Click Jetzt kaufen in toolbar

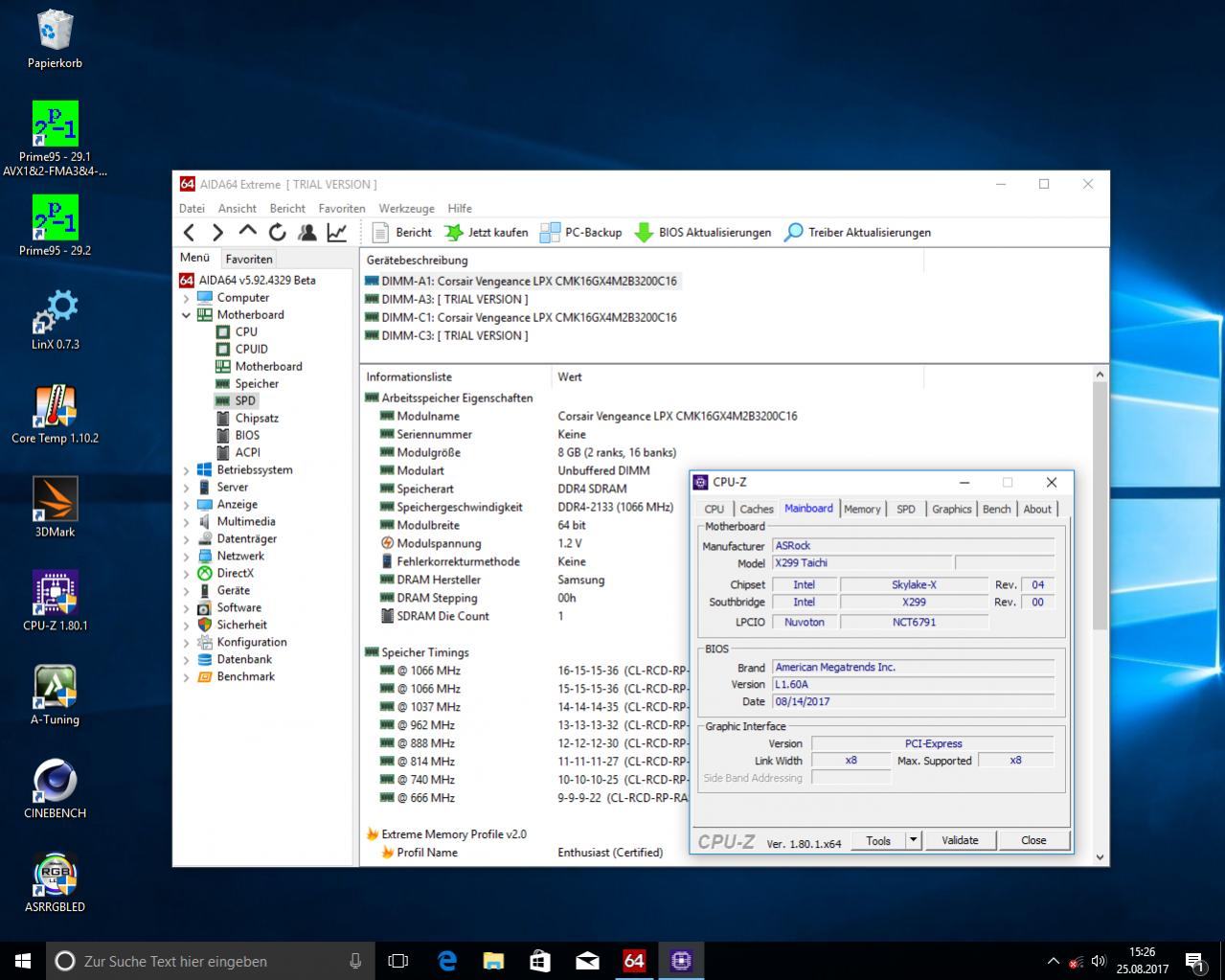(x=487, y=232)
